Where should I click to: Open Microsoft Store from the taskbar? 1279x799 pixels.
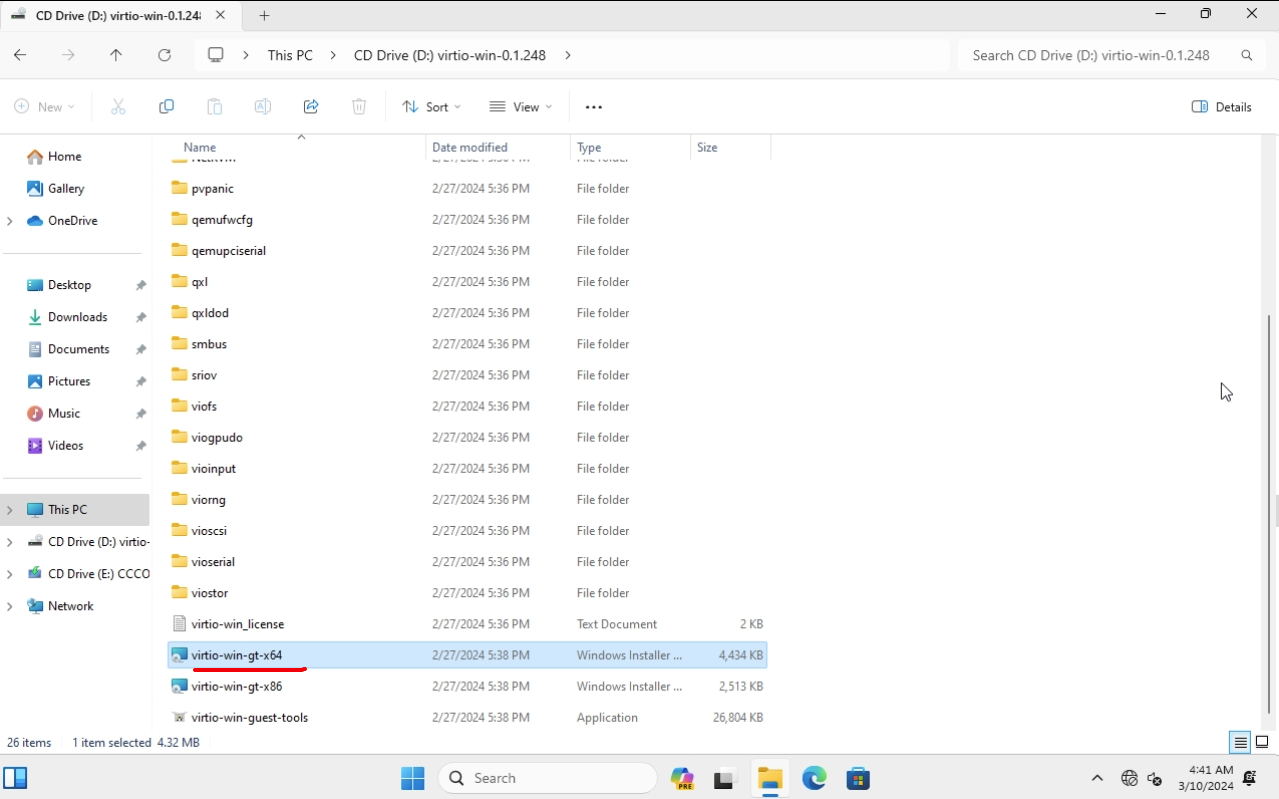point(857,778)
